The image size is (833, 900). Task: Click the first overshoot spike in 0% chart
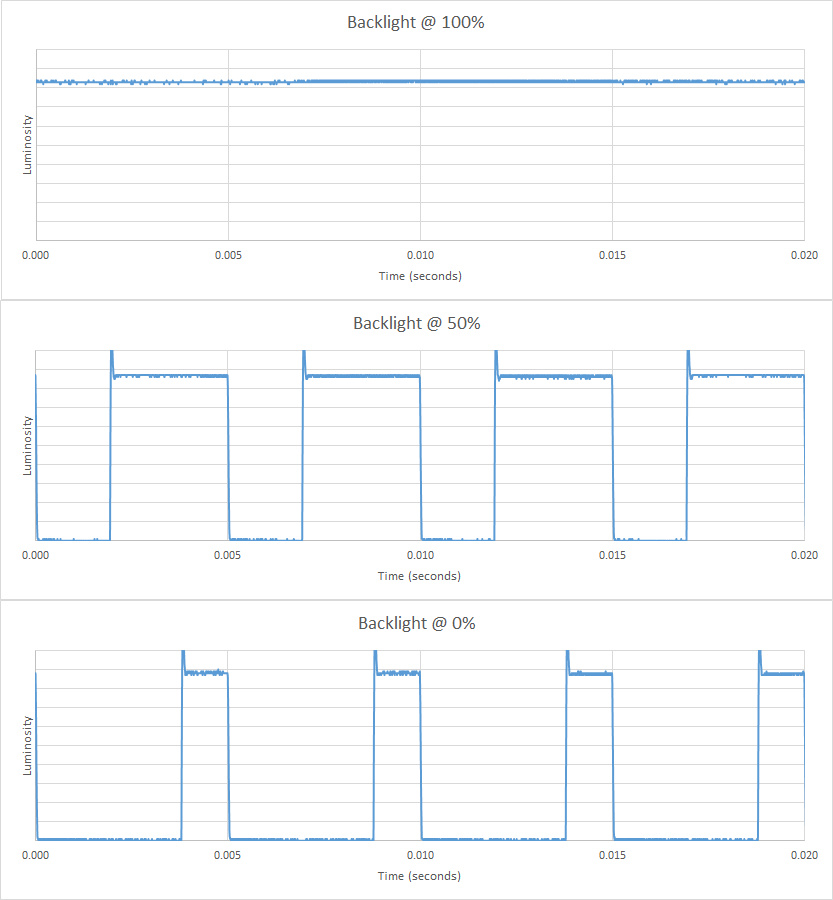(183, 658)
